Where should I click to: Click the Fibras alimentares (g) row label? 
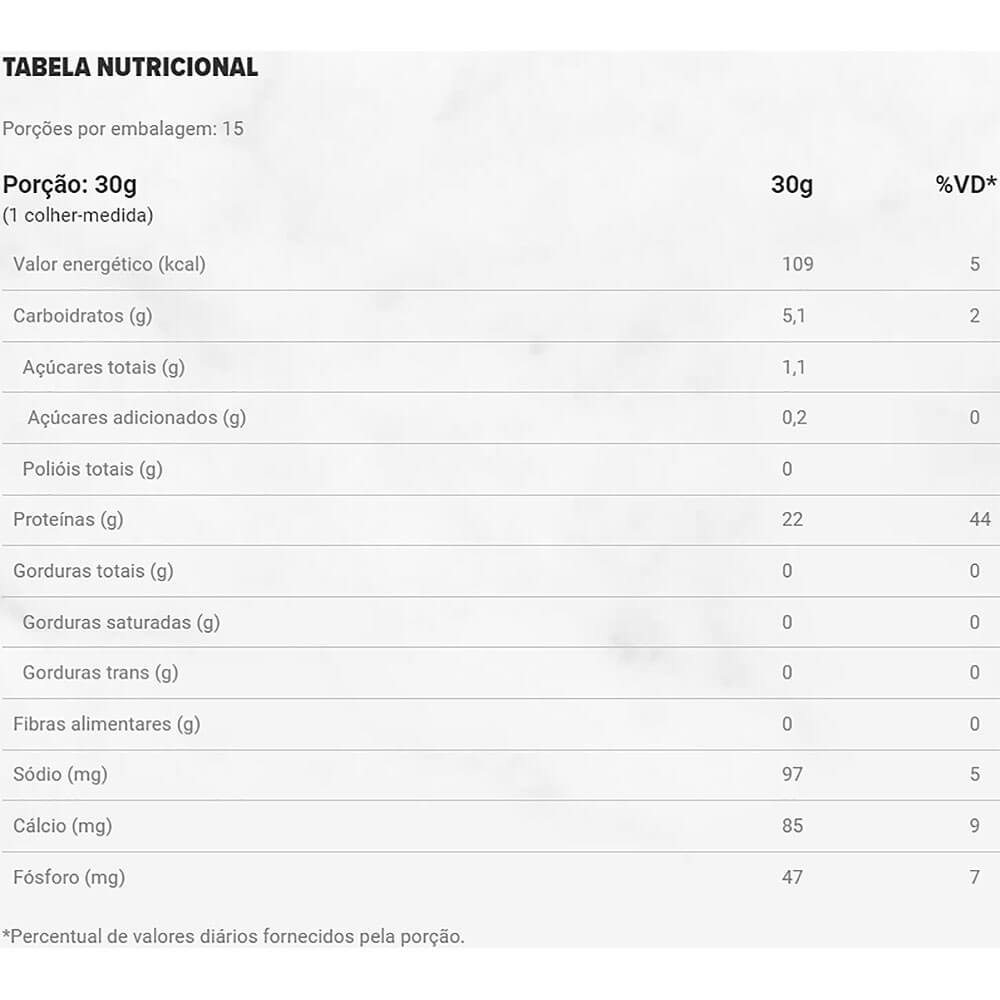pyautogui.click(x=107, y=724)
